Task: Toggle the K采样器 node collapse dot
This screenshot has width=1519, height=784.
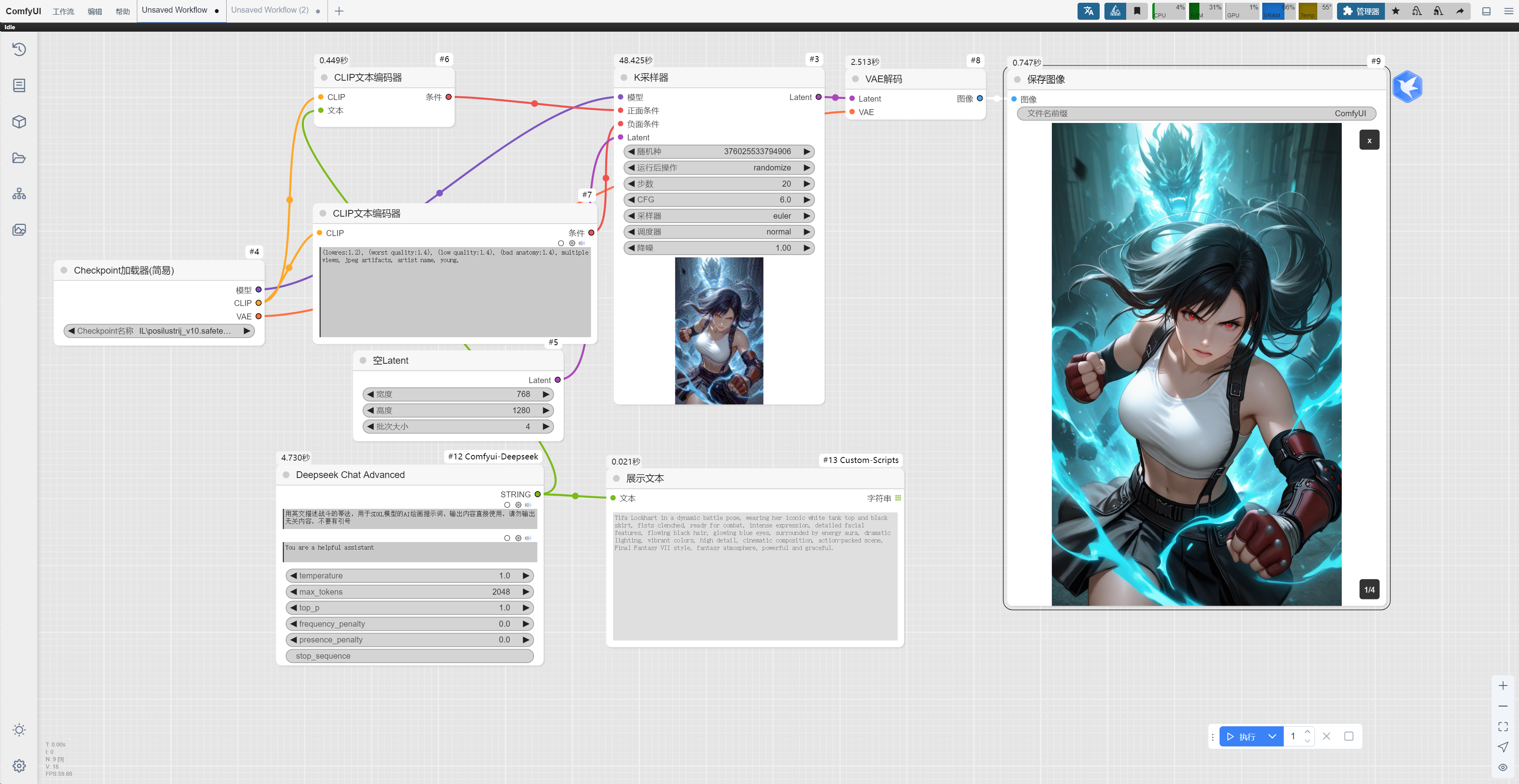Action: 624,78
